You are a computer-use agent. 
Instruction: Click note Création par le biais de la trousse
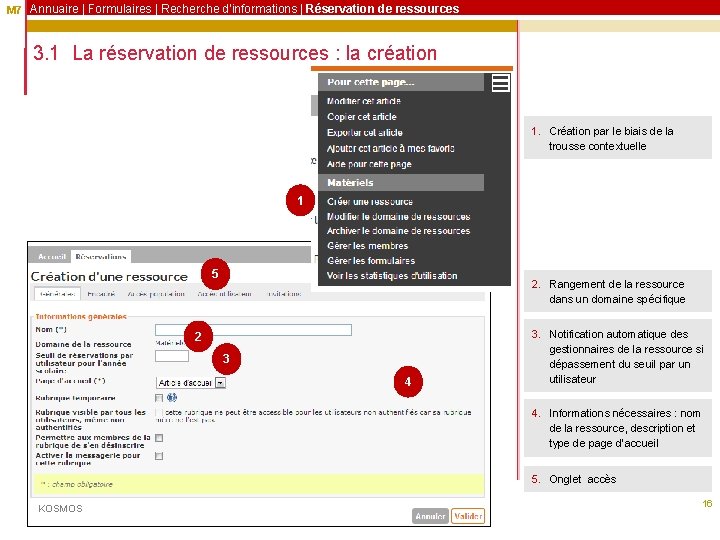tap(618, 138)
